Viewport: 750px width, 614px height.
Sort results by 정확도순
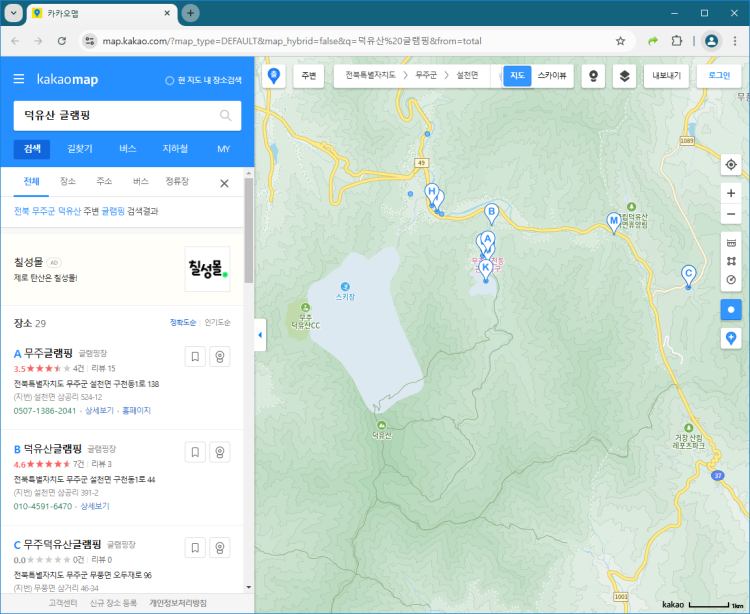(183, 322)
